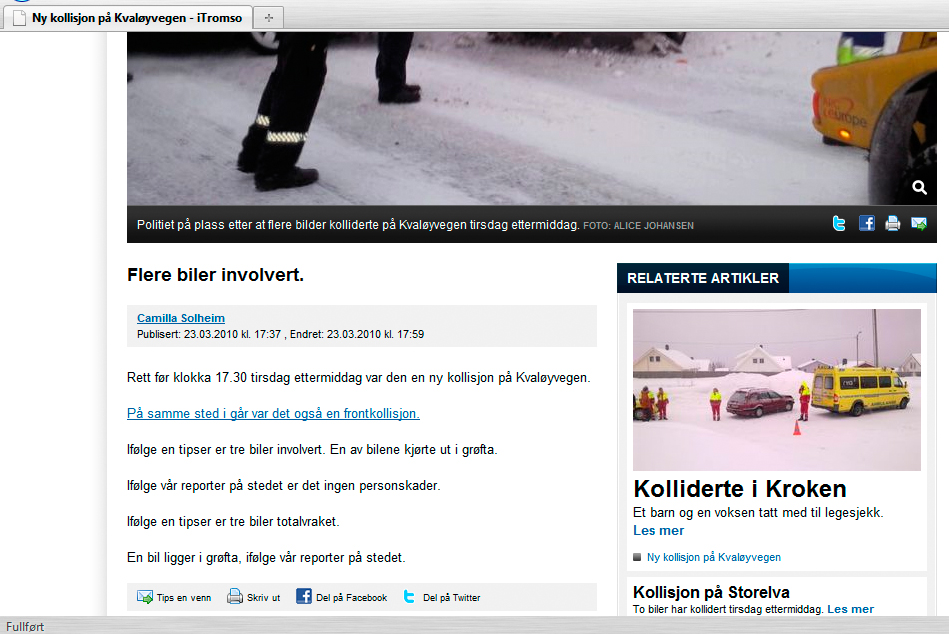Click the Twitter icon in the photo caption
The height and width of the screenshot is (634, 949).
(839, 224)
